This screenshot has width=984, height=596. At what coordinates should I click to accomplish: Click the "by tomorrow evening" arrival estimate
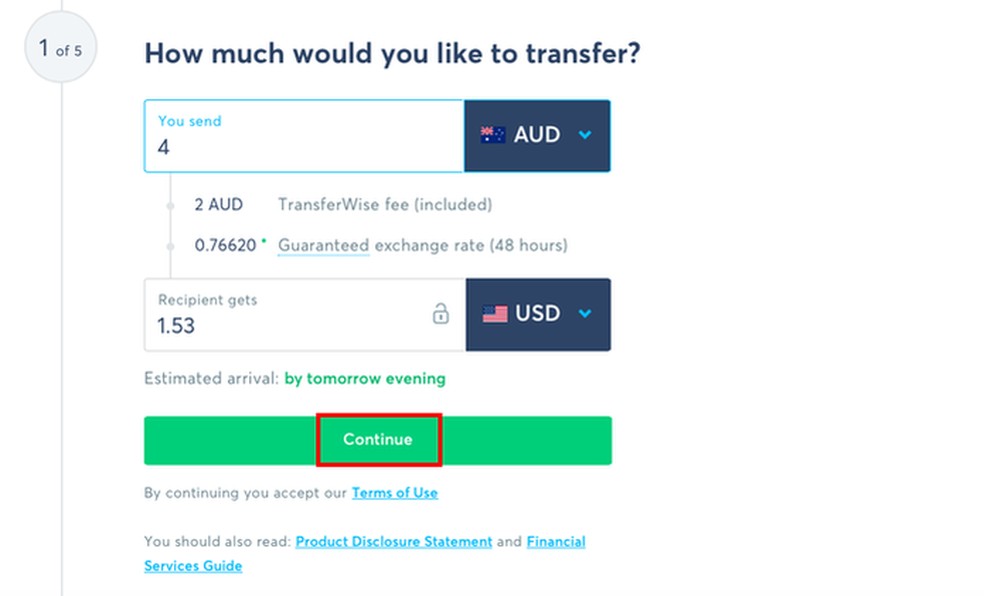coord(365,379)
